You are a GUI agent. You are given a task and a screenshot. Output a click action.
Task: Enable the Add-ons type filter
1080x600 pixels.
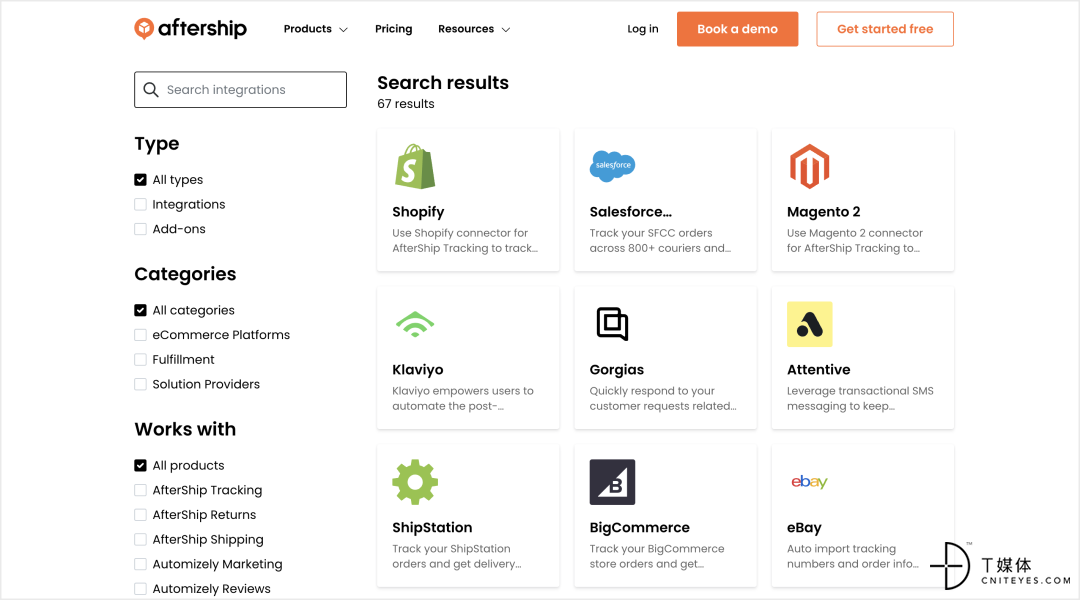click(141, 229)
